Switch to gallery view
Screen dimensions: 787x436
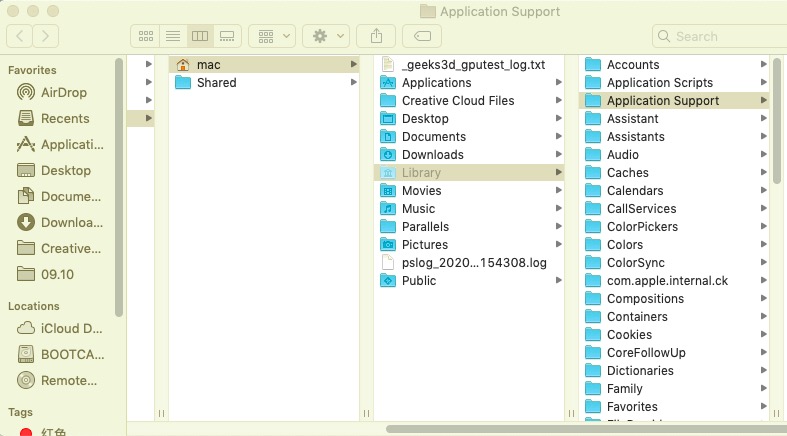click(227, 36)
